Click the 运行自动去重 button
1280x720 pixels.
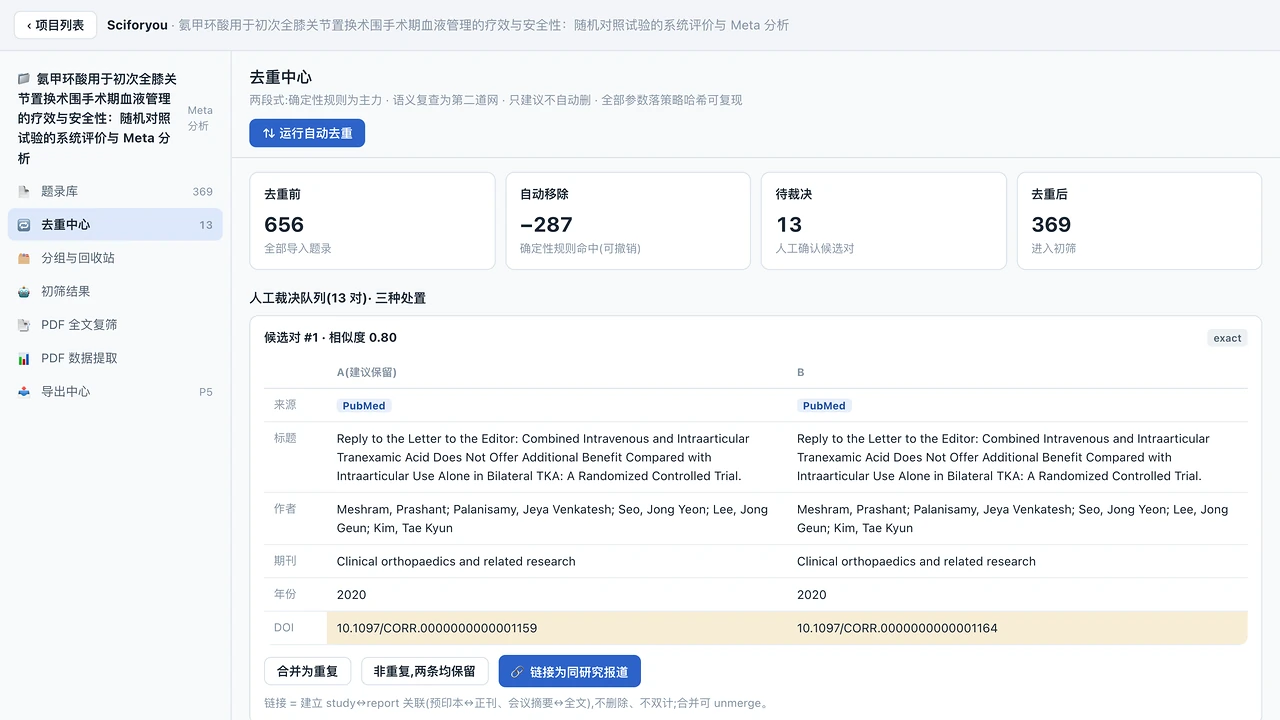click(x=307, y=133)
